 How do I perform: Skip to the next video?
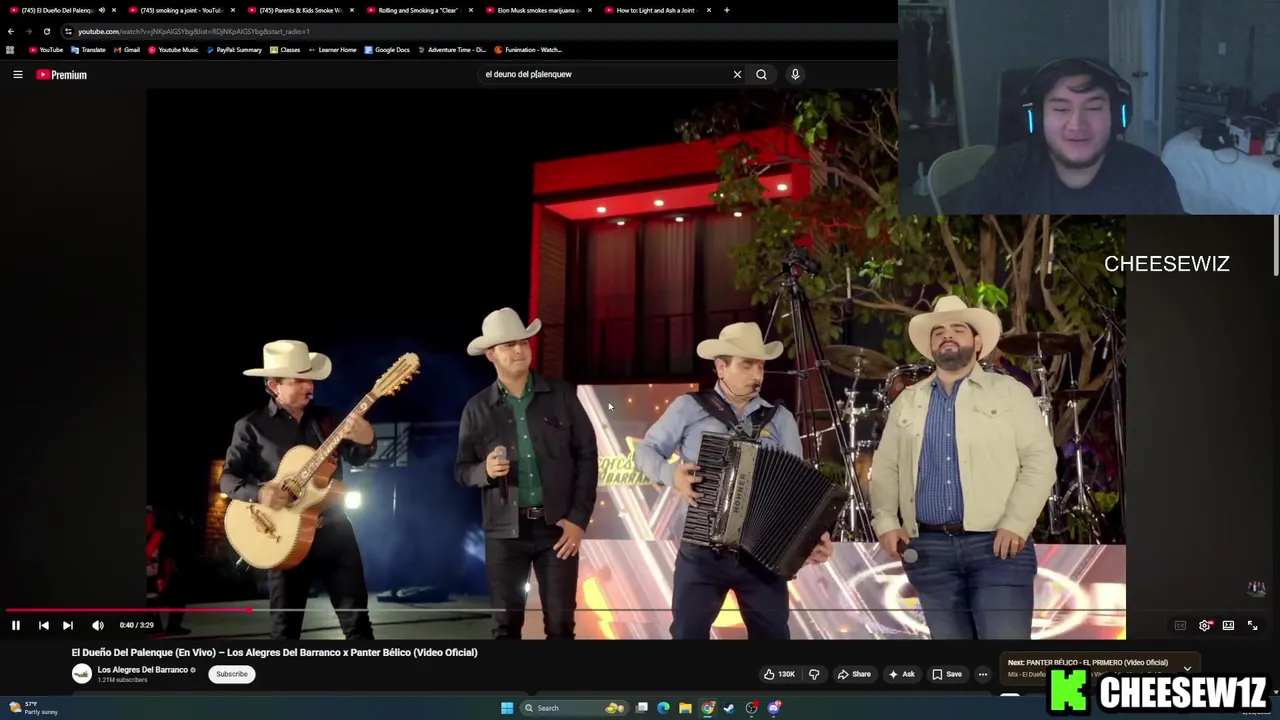[x=68, y=625]
